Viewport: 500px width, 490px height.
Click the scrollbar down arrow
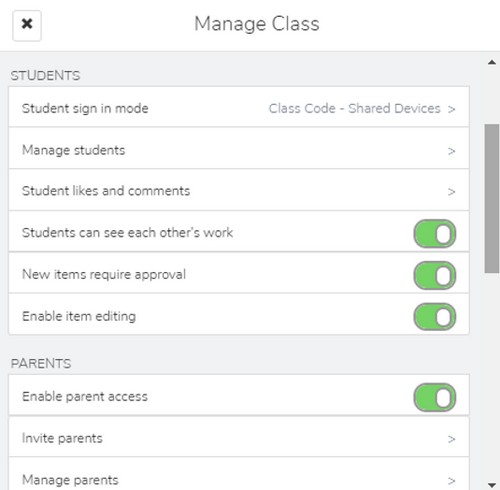(x=492, y=484)
